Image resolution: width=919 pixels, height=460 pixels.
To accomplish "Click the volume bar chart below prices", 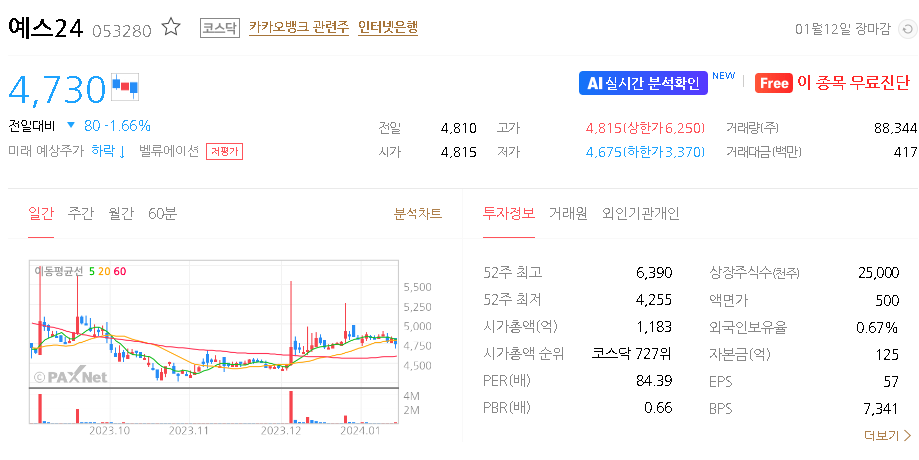I will [213, 406].
